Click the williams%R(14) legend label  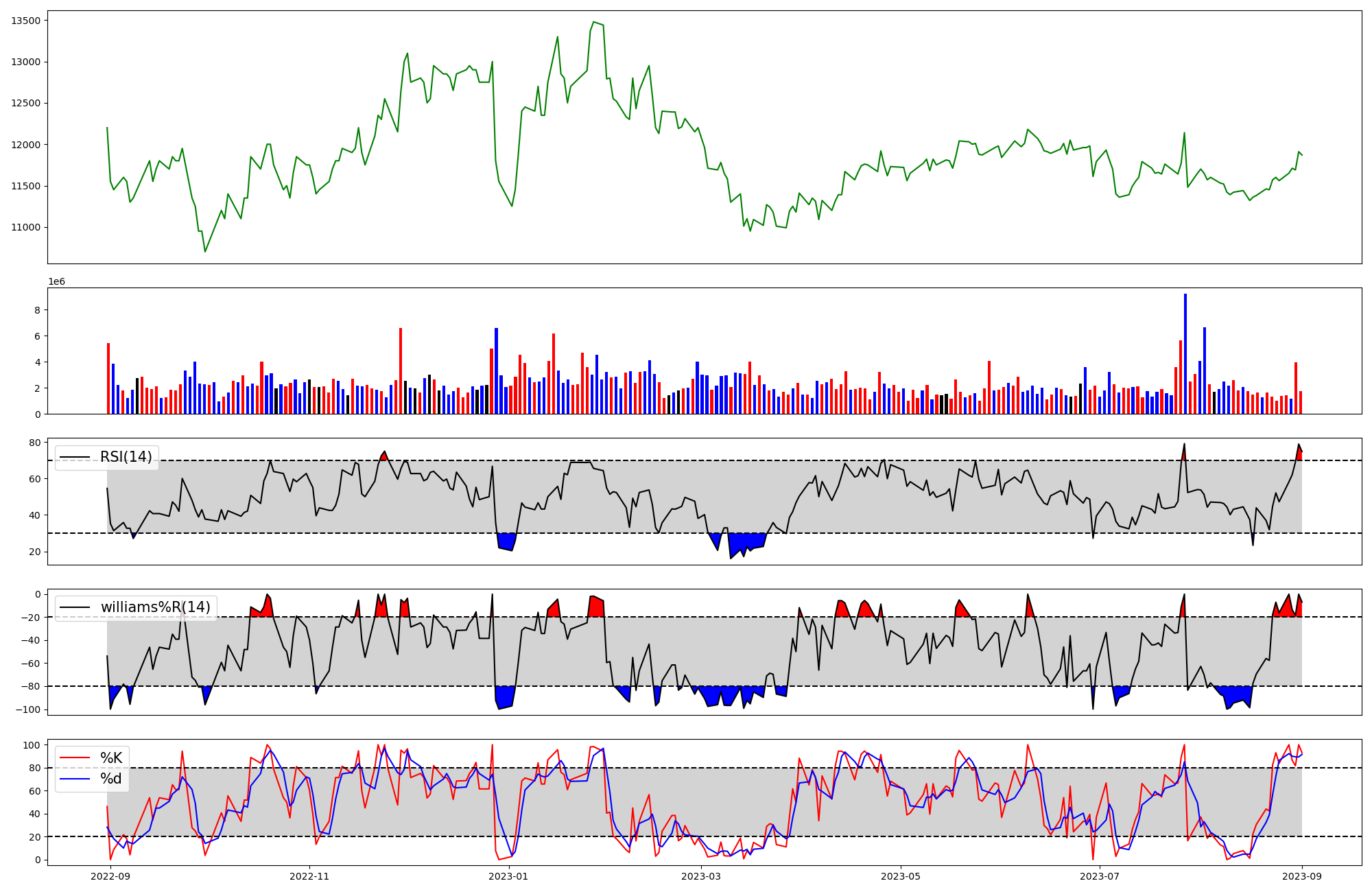click(155, 607)
